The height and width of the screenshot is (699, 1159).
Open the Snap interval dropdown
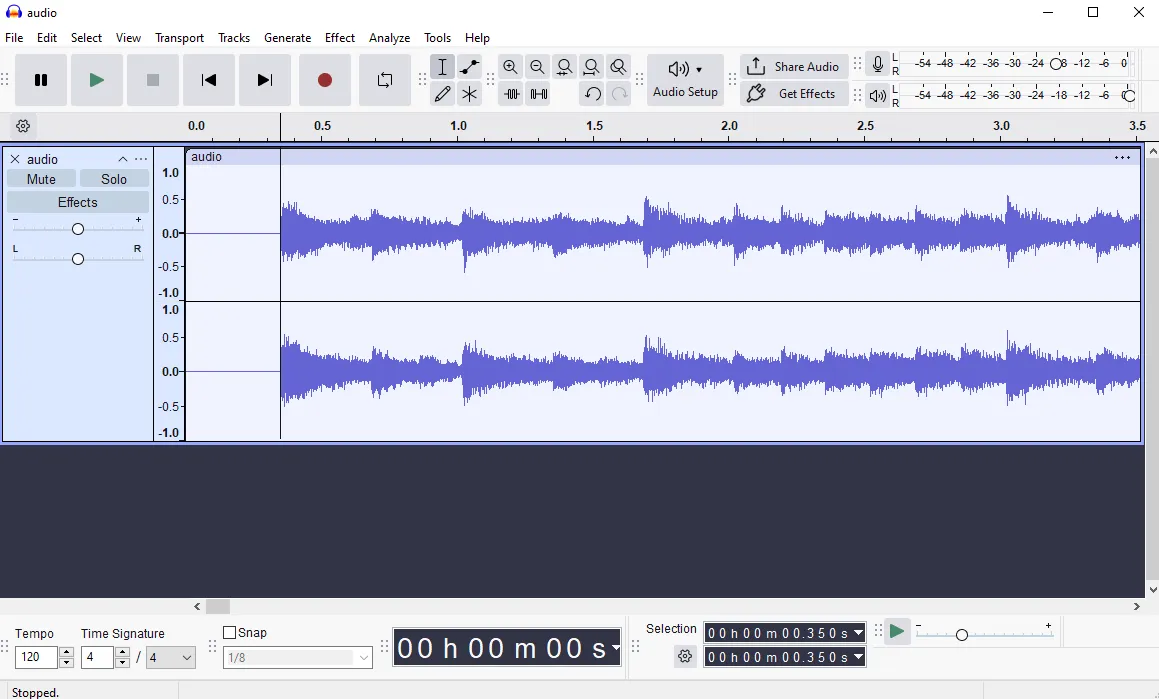point(297,657)
